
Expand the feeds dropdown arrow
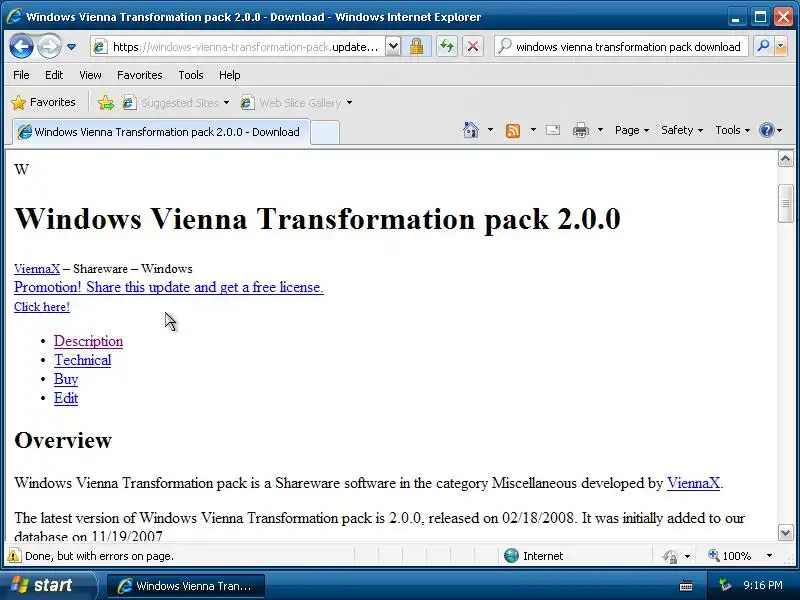[x=533, y=130]
